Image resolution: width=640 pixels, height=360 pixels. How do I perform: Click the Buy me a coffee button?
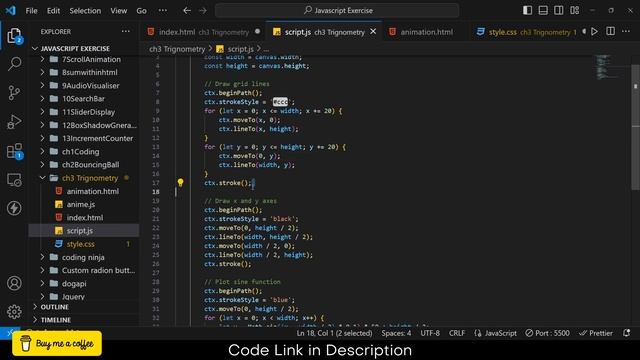57,343
